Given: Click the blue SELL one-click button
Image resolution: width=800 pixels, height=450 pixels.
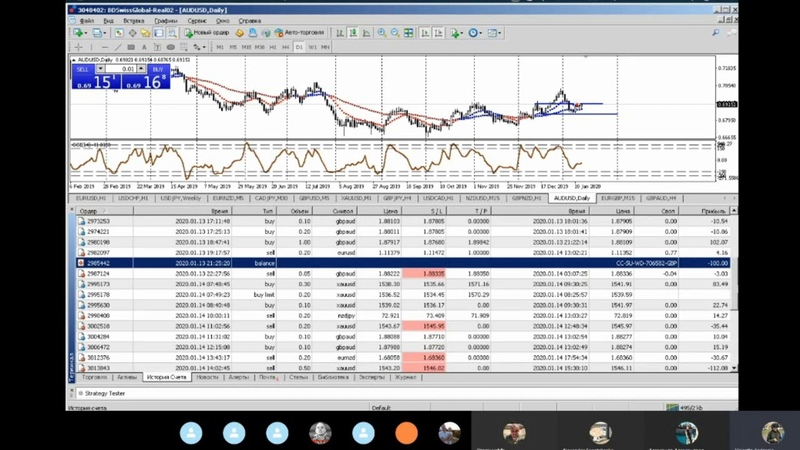Looking at the screenshot, I should coord(83,69).
